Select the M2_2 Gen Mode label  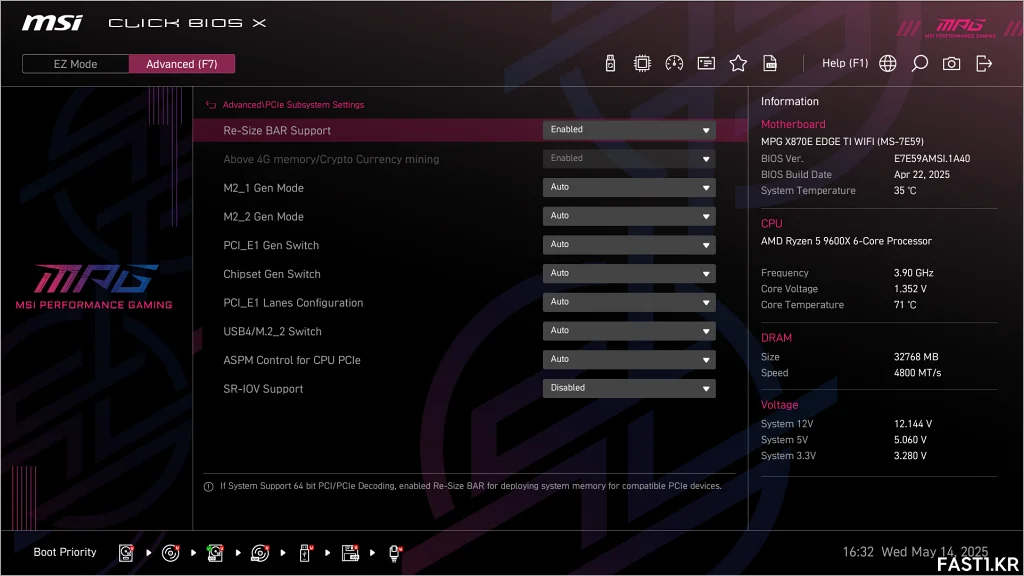pyautogui.click(x=263, y=217)
